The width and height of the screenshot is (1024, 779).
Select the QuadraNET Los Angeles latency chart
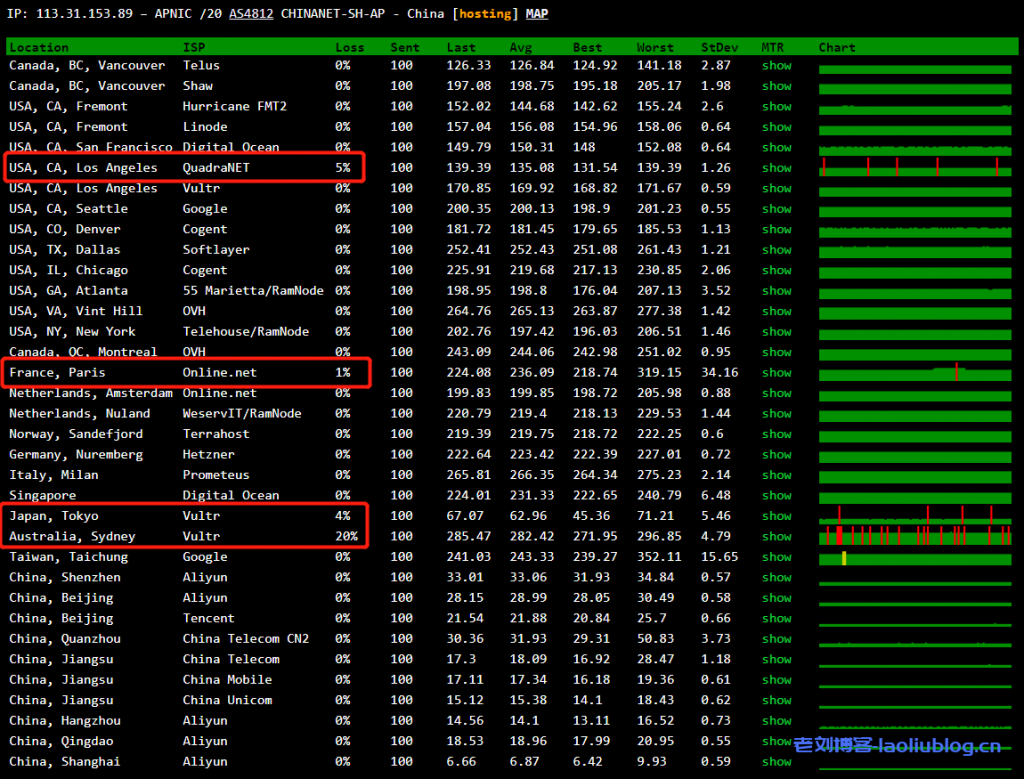point(915,168)
